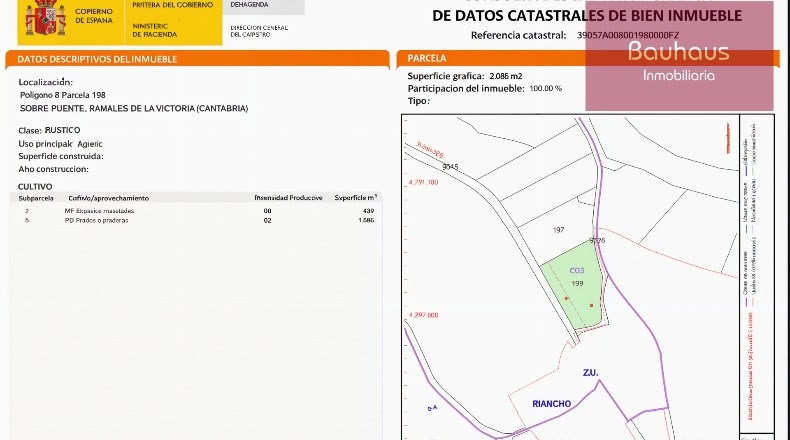Screen dimensions: 790x440
Task: Click the 'Superficie construida:' label
Action: tap(61, 156)
